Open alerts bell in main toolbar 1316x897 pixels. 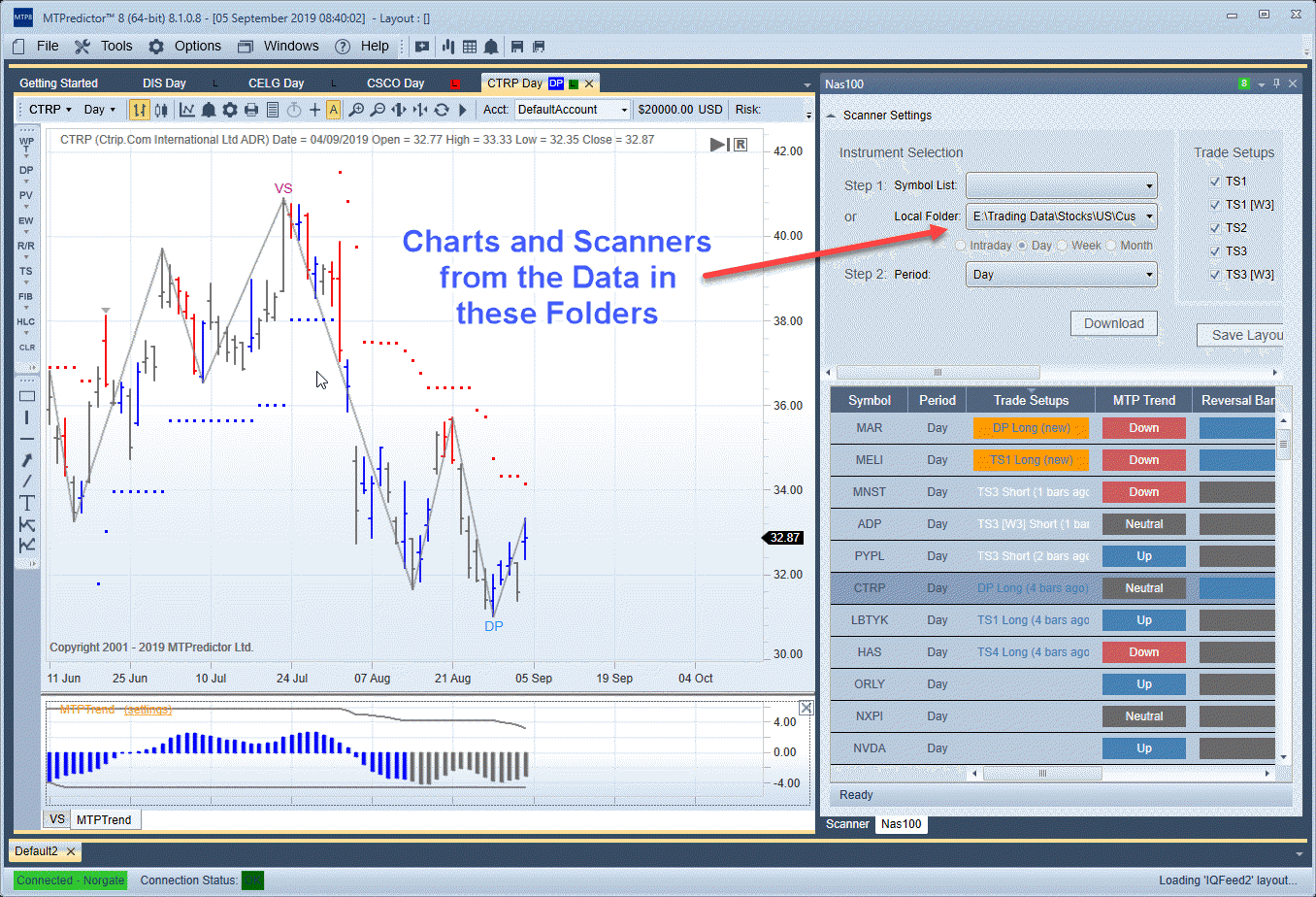point(491,46)
